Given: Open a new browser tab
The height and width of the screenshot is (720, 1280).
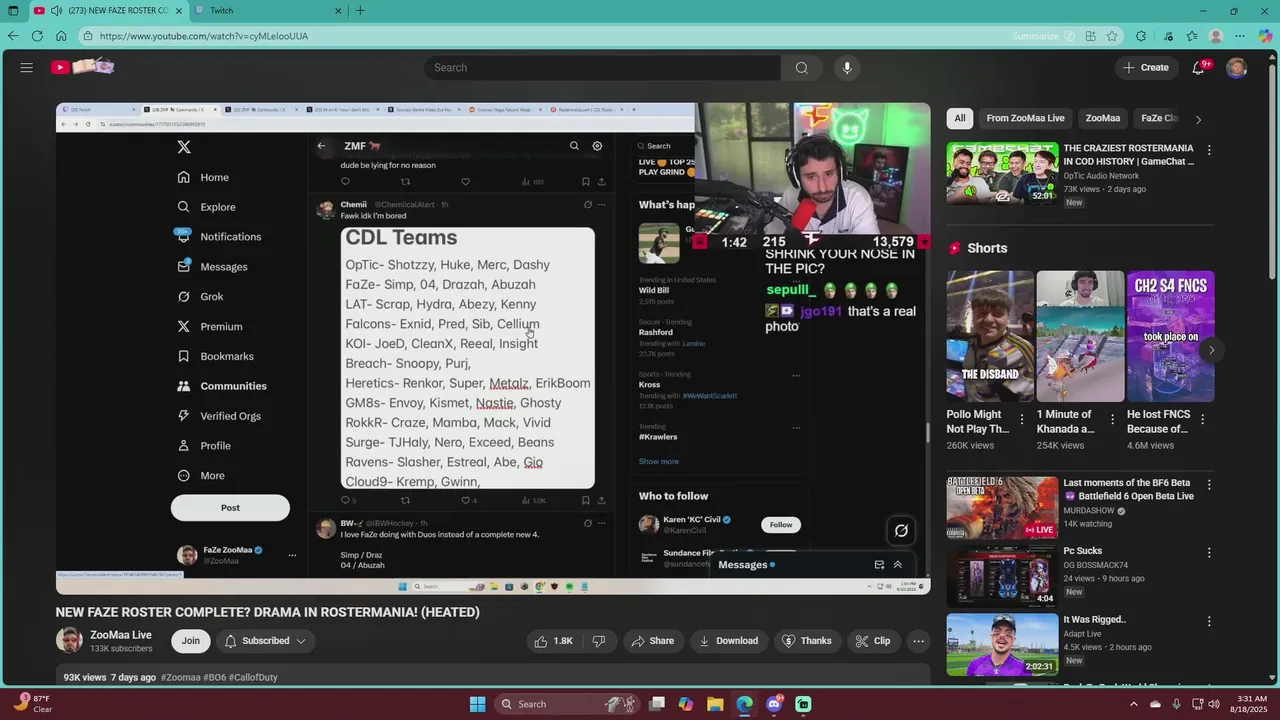Looking at the screenshot, I should [360, 11].
